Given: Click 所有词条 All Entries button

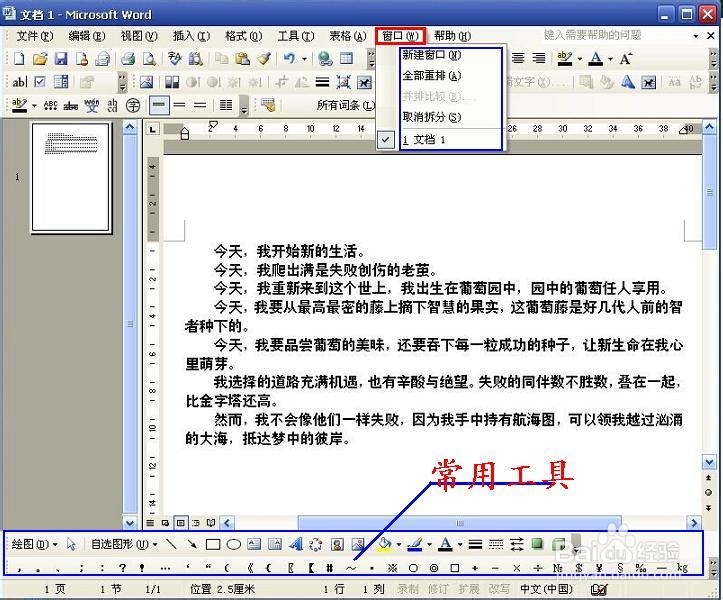Looking at the screenshot, I should point(346,106).
